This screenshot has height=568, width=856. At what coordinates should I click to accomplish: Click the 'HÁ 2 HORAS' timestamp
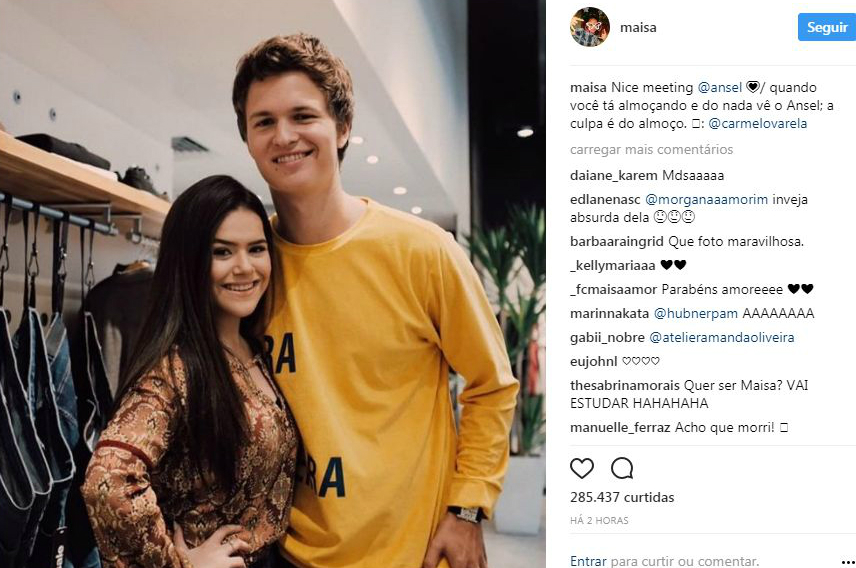click(599, 520)
